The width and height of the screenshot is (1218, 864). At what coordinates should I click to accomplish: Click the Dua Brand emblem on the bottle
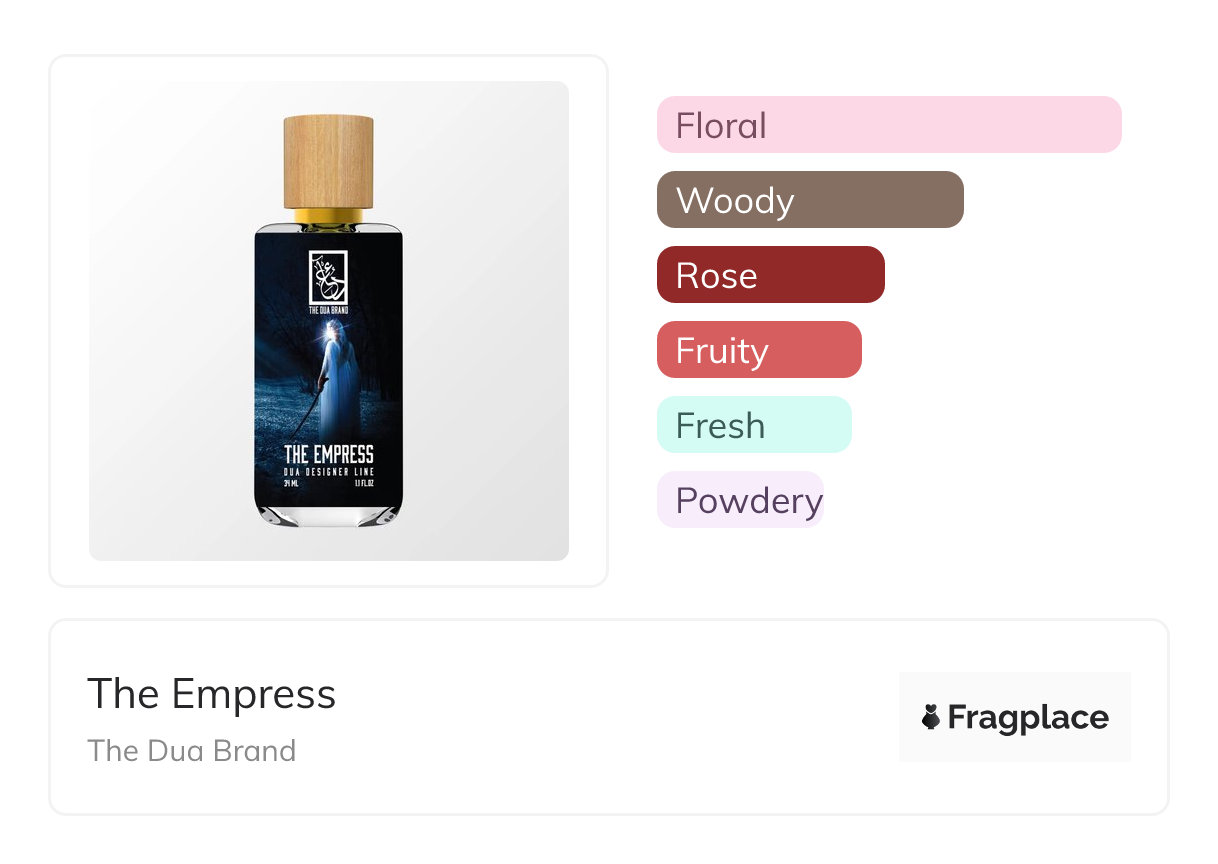coord(328,276)
